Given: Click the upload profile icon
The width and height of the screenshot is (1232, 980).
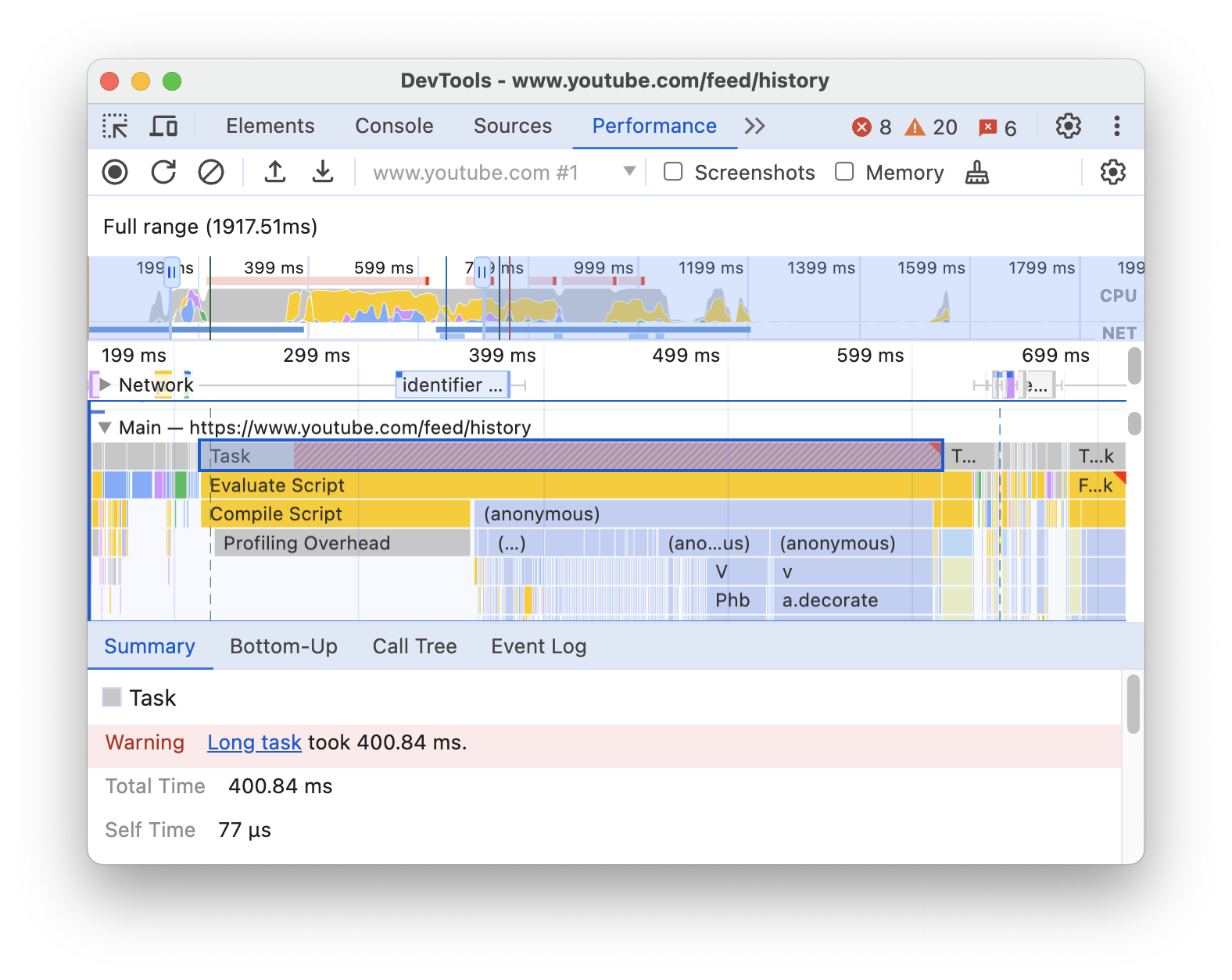Looking at the screenshot, I should click(x=275, y=172).
